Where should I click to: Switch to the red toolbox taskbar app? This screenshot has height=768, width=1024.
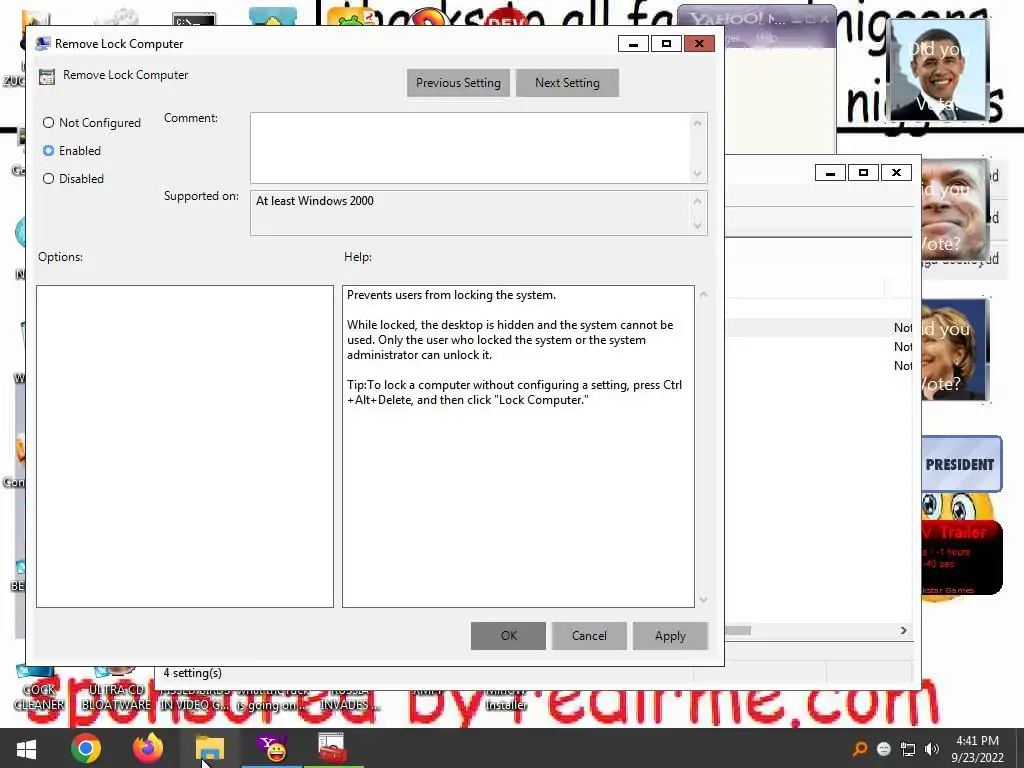click(332, 748)
